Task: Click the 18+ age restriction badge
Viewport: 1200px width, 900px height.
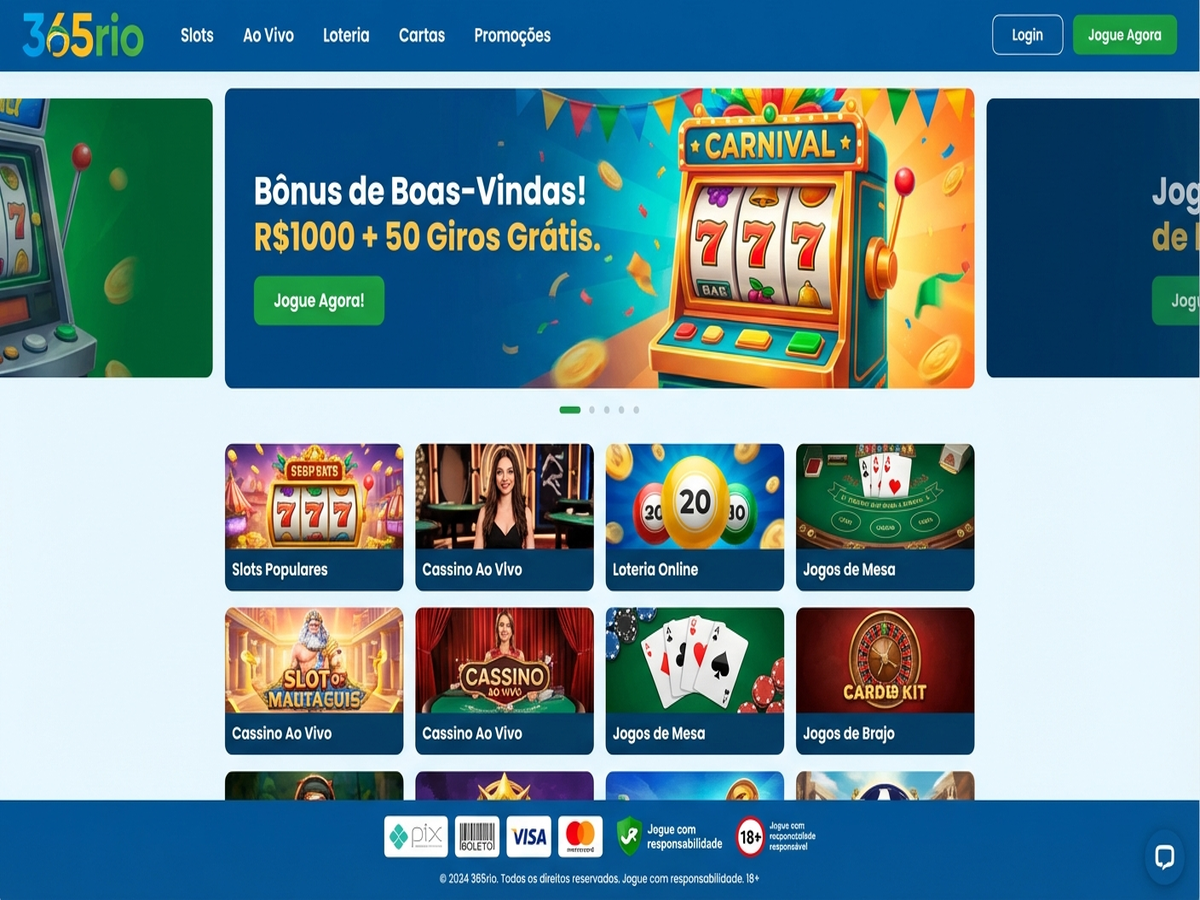Action: pyautogui.click(x=750, y=836)
